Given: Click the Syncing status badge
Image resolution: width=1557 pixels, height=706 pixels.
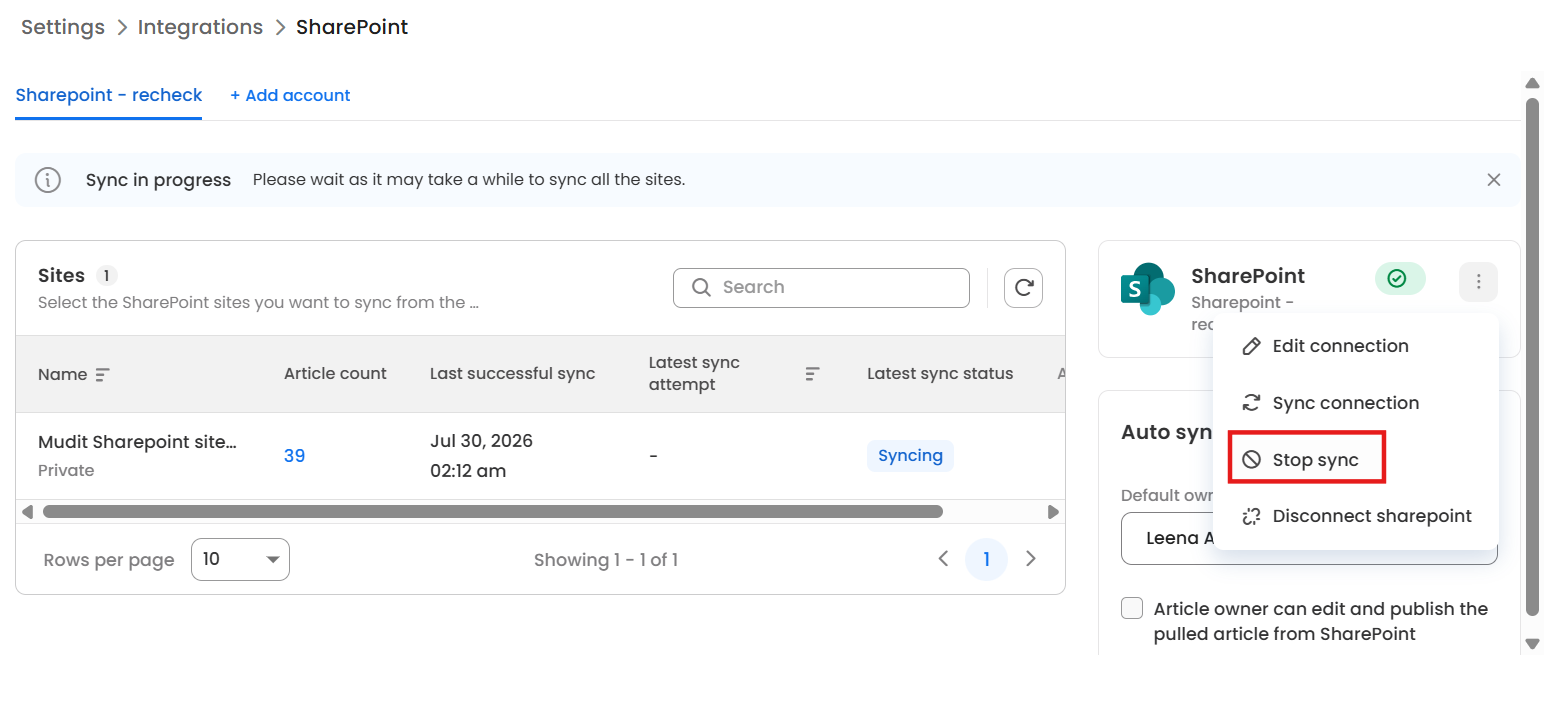Looking at the screenshot, I should (910, 456).
